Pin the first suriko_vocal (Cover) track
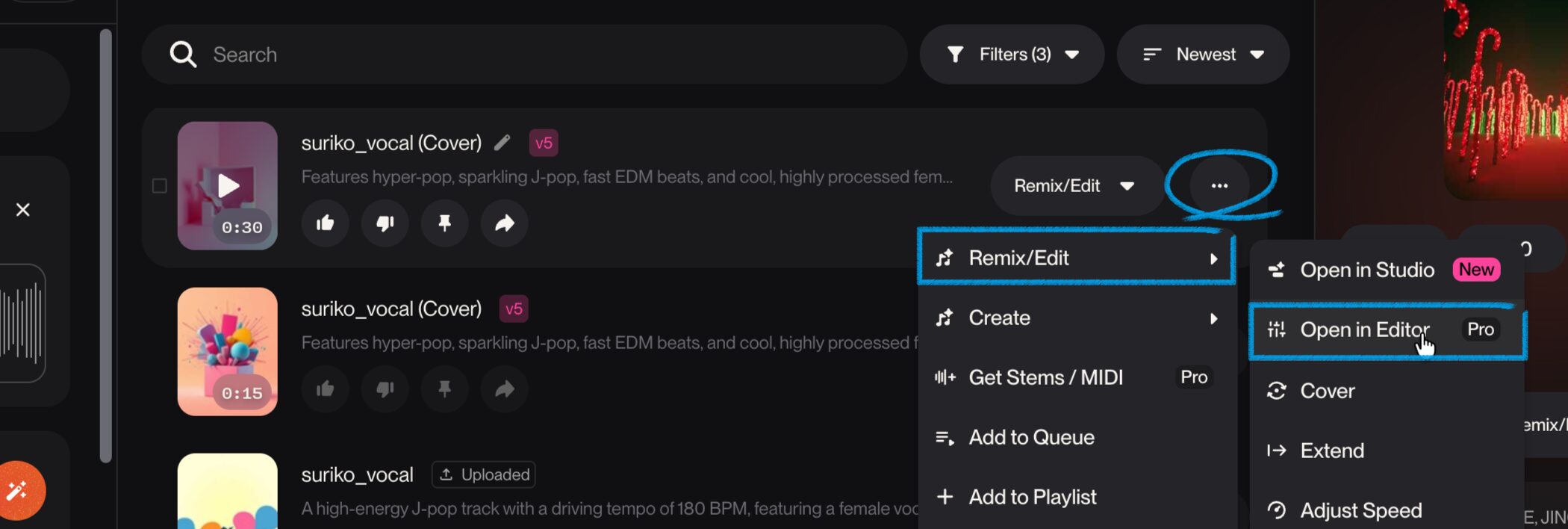Image resolution: width=1568 pixels, height=529 pixels. [444, 223]
